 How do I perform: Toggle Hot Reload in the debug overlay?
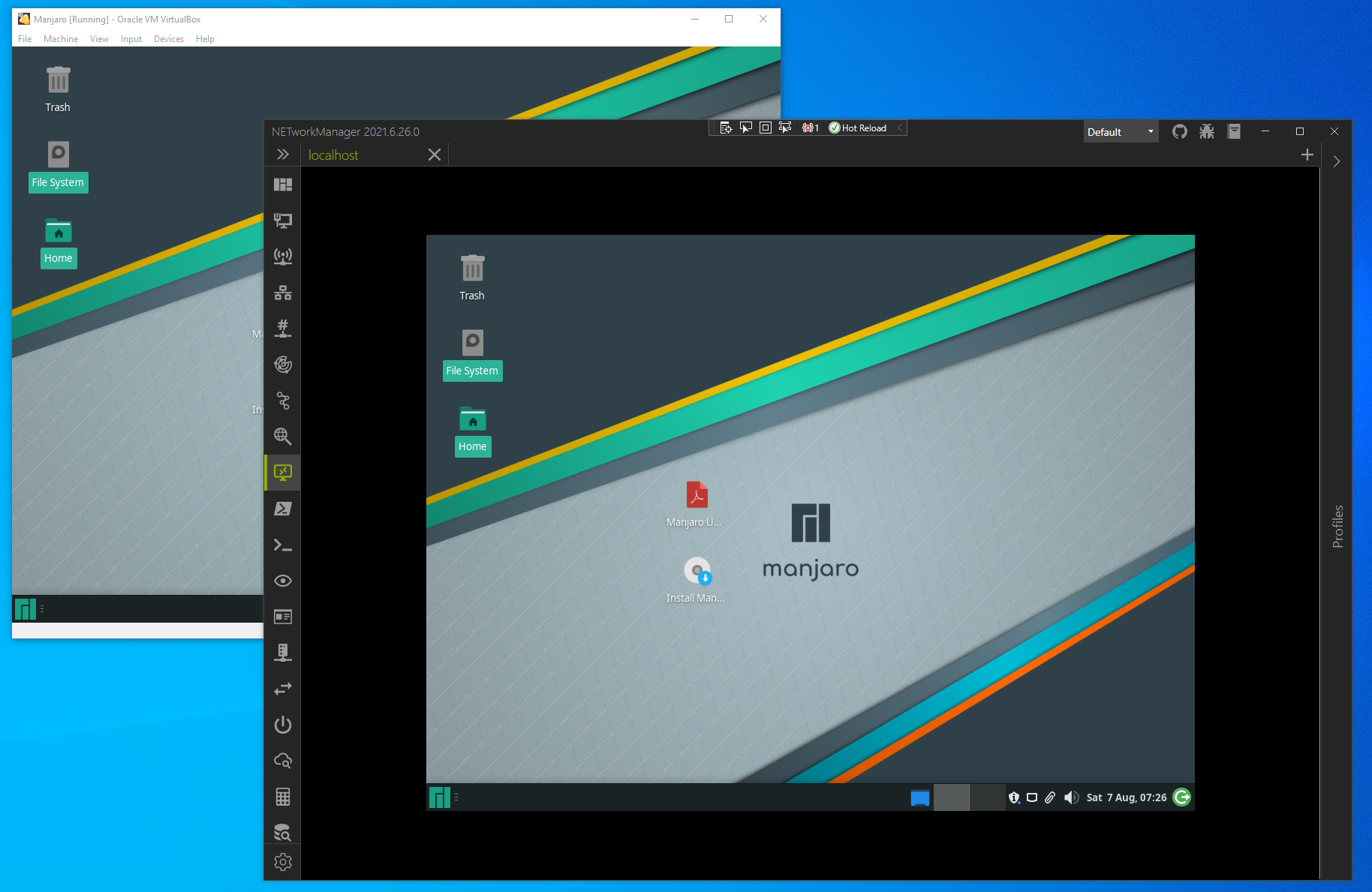[858, 128]
